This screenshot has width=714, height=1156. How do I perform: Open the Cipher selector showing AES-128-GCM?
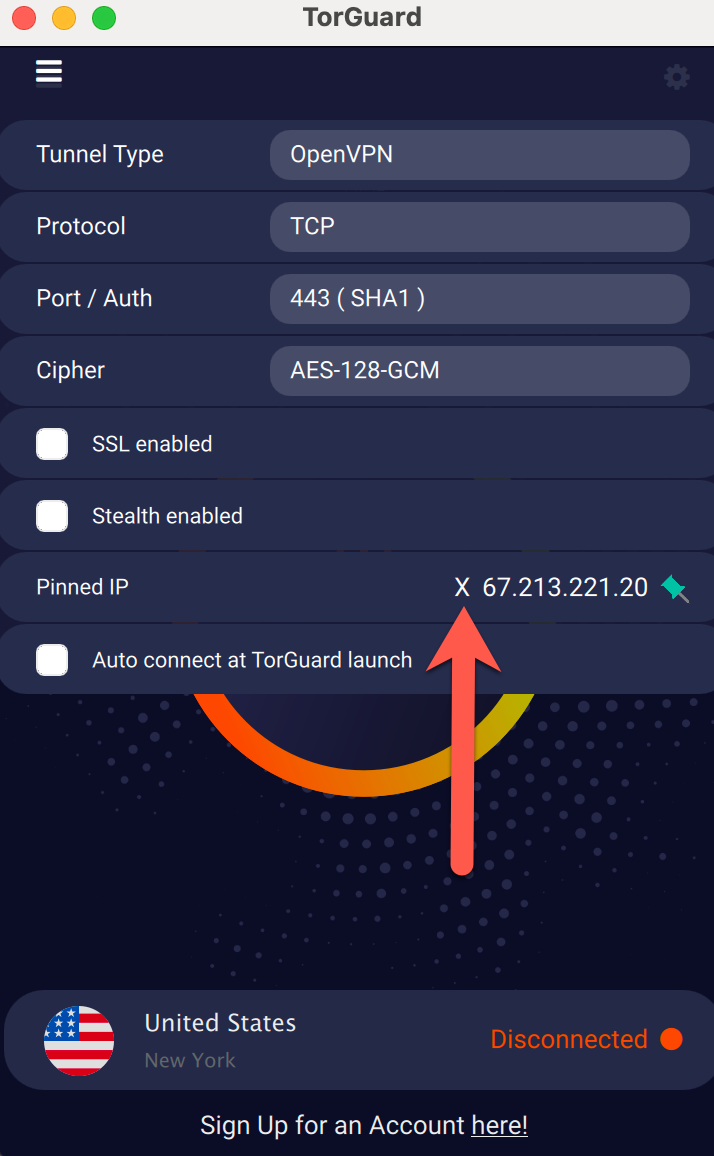479,371
